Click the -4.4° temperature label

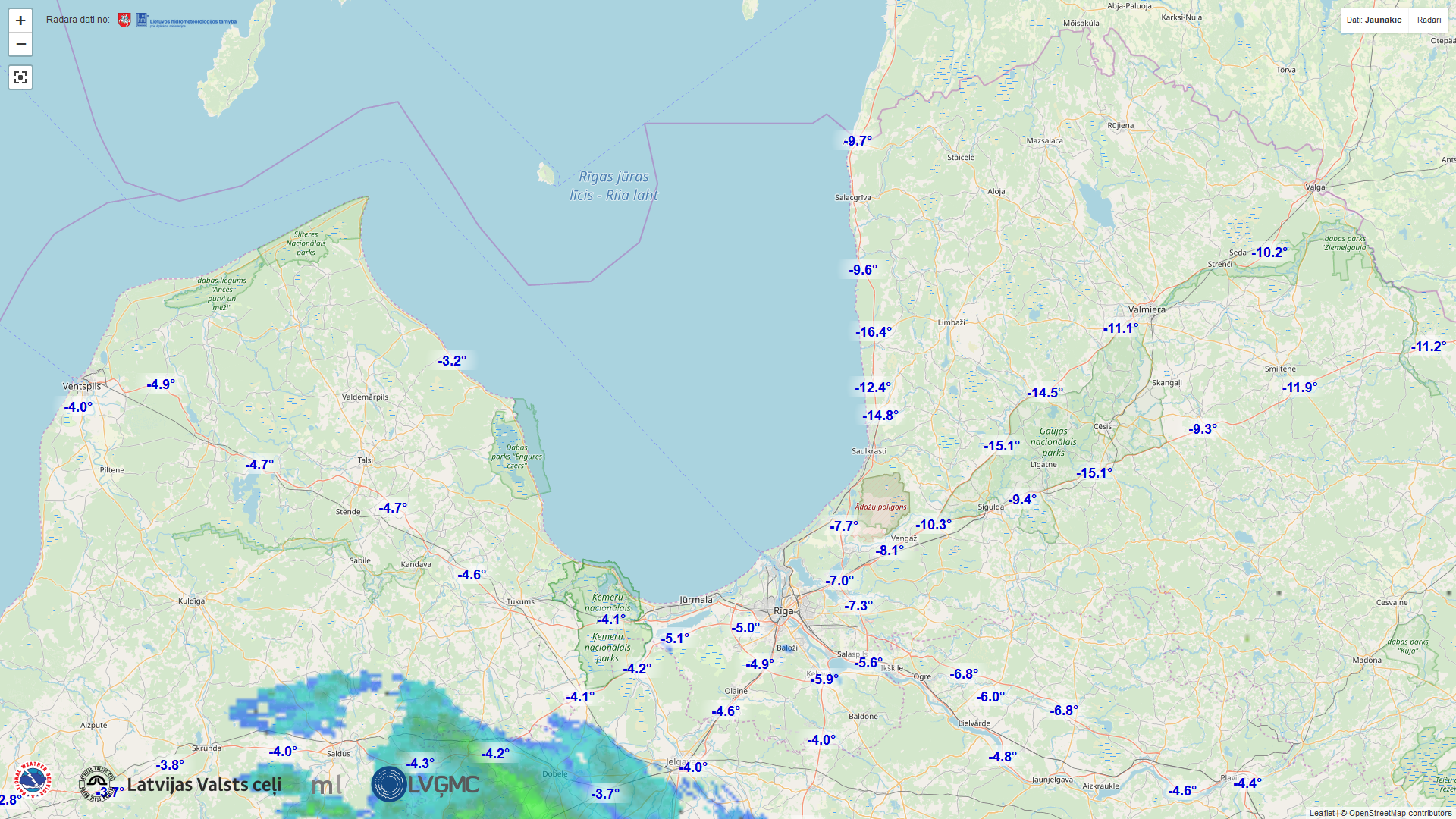[x=1247, y=783]
